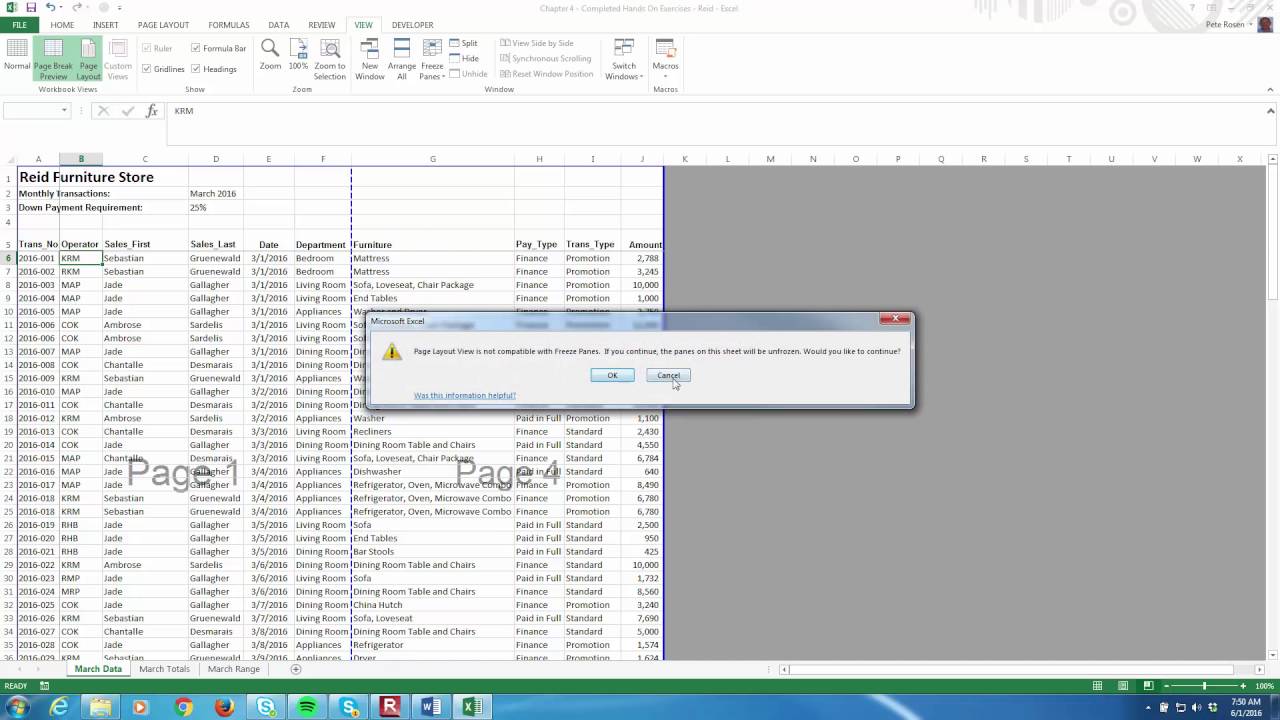
Task: Click Hide window command
Action: [464, 58]
